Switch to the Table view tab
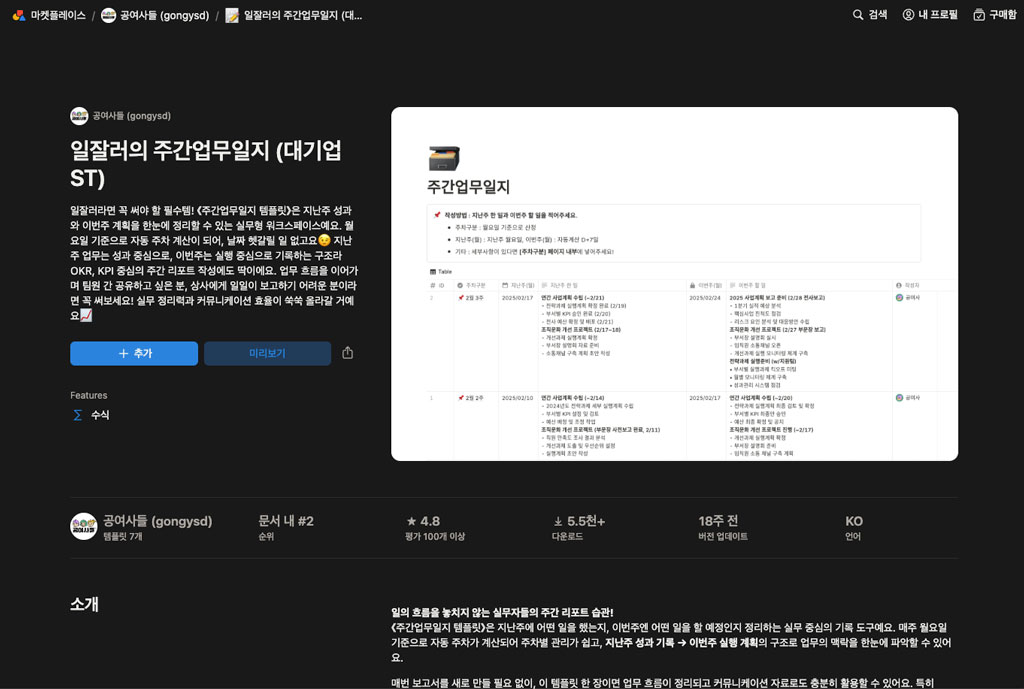Screen dimensions: 1024x689 (443, 270)
